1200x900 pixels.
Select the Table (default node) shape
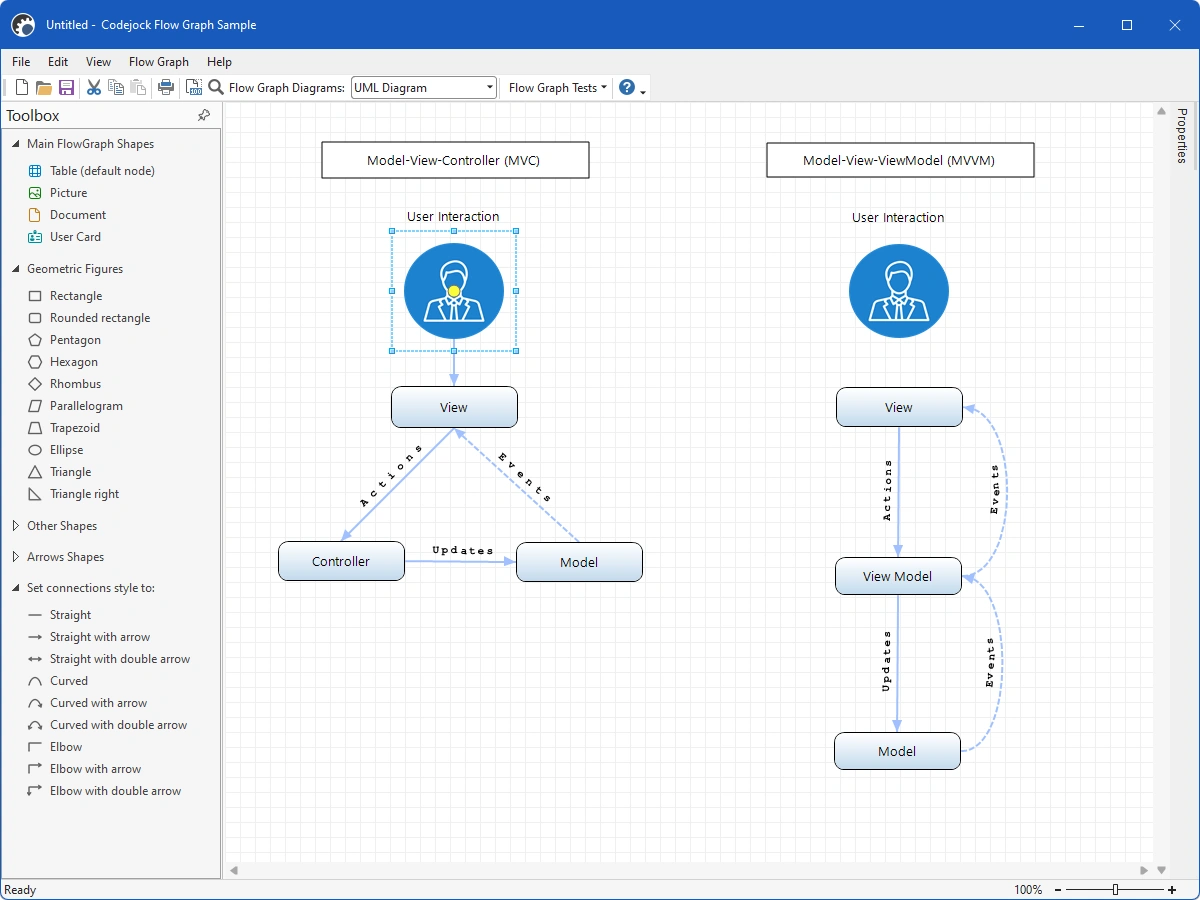tap(102, 171)
